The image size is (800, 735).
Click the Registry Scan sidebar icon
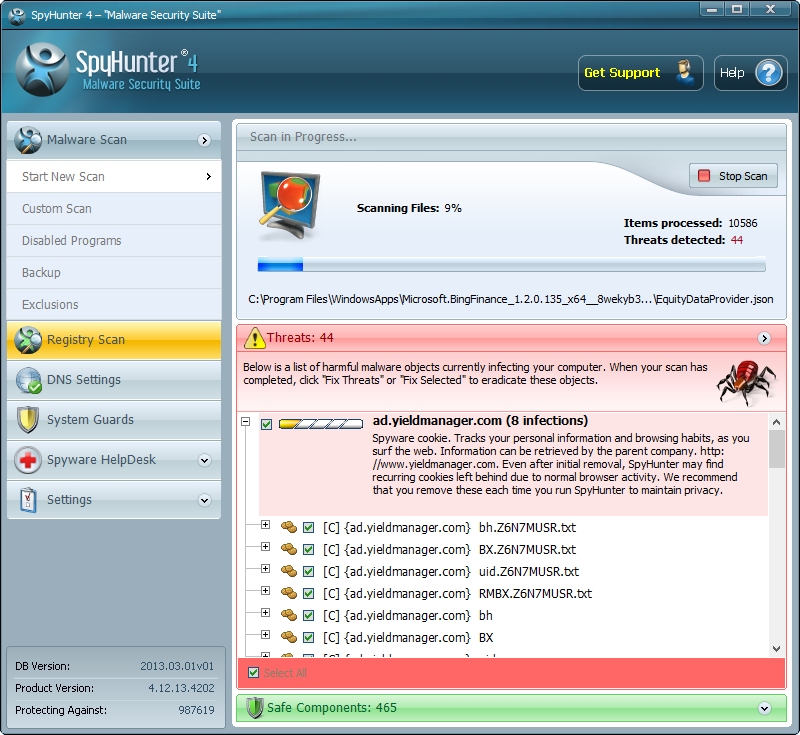(29, 340)
